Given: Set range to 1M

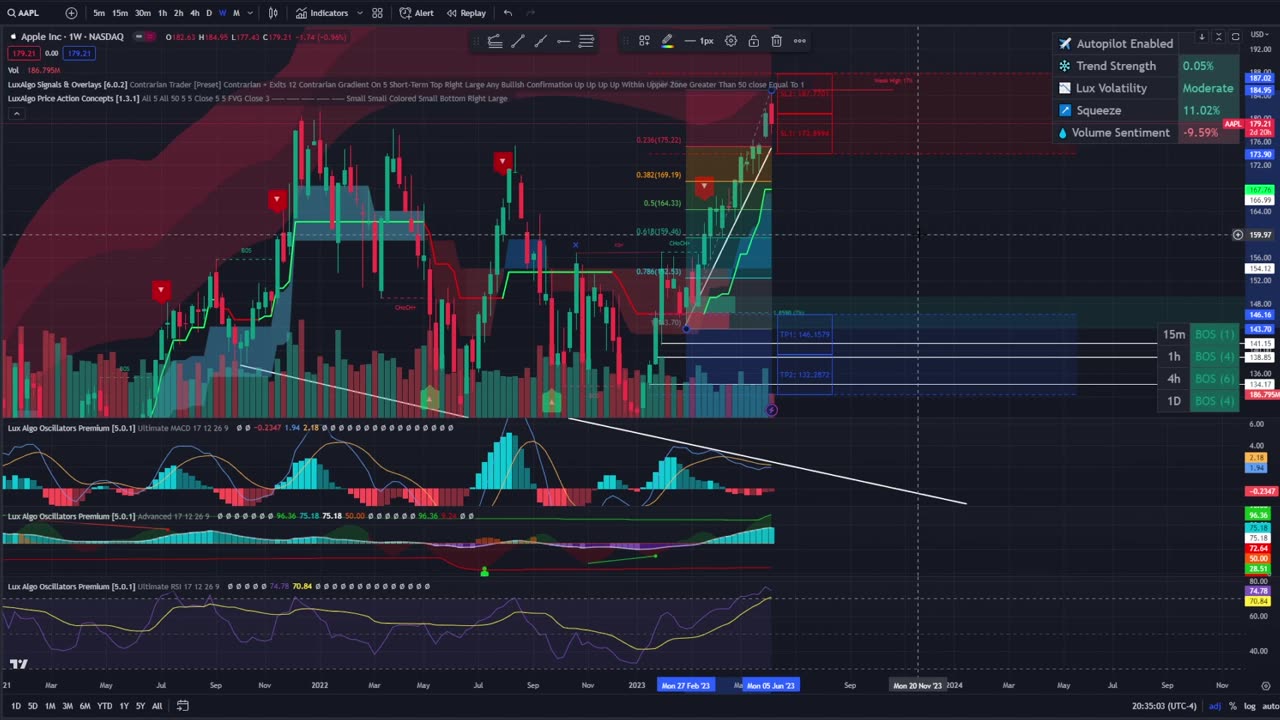Looking at the screenshot, I should click(x=50, y=706).
